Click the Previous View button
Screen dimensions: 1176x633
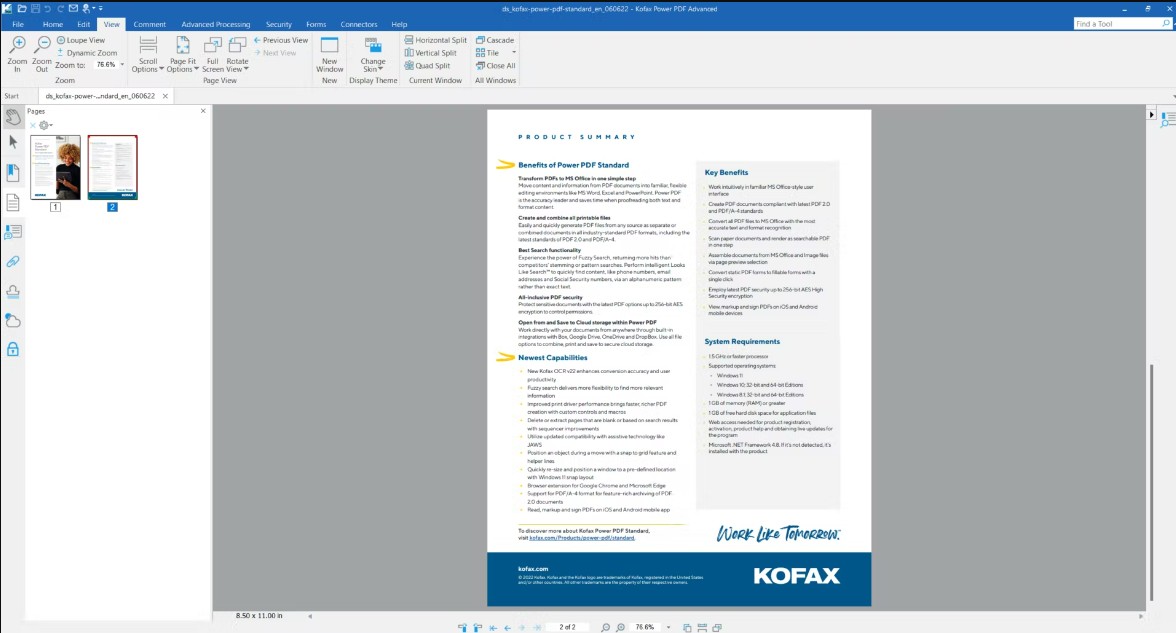282,40
